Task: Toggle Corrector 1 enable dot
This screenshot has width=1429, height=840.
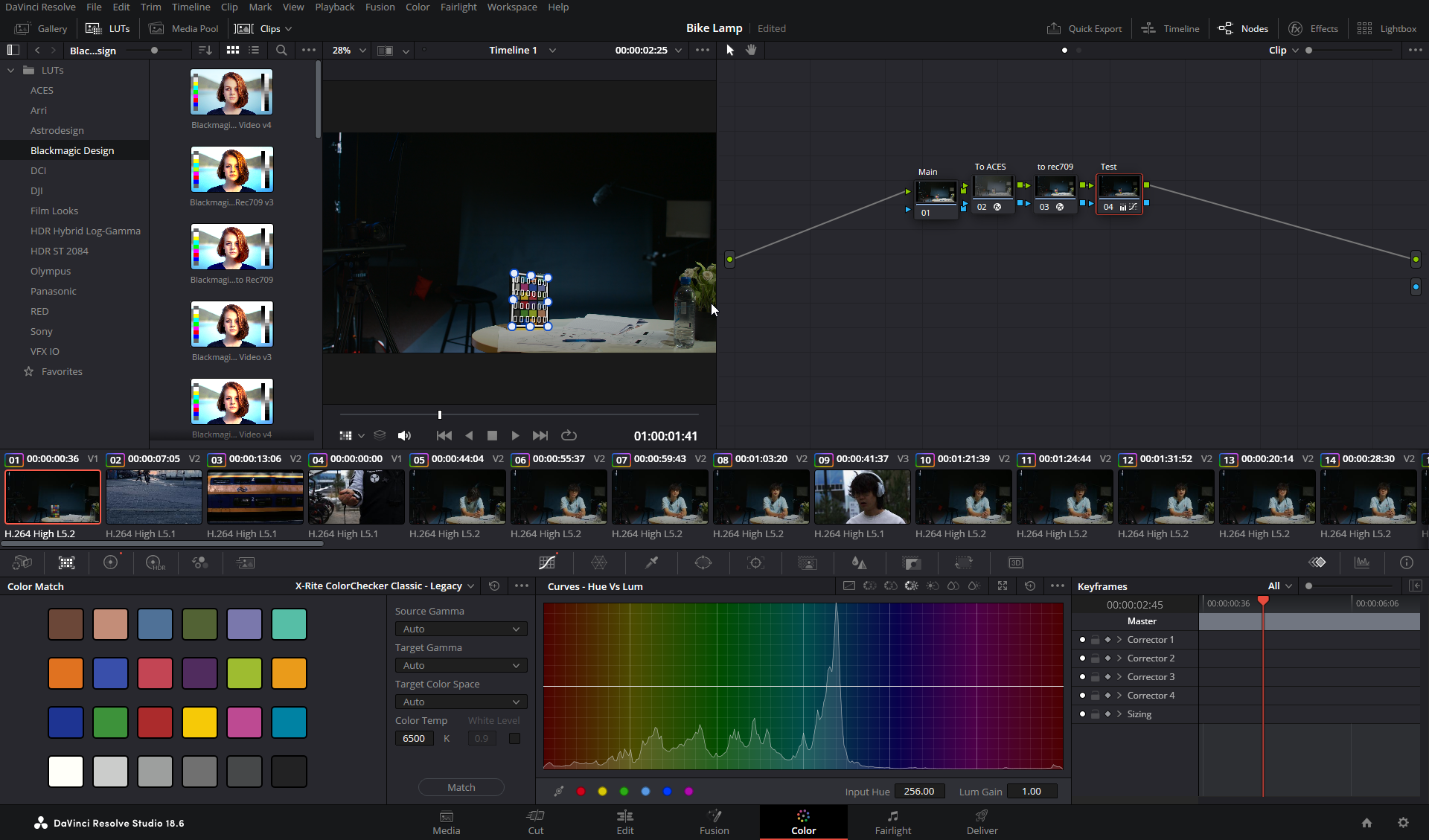Action: click(1082, 640)
